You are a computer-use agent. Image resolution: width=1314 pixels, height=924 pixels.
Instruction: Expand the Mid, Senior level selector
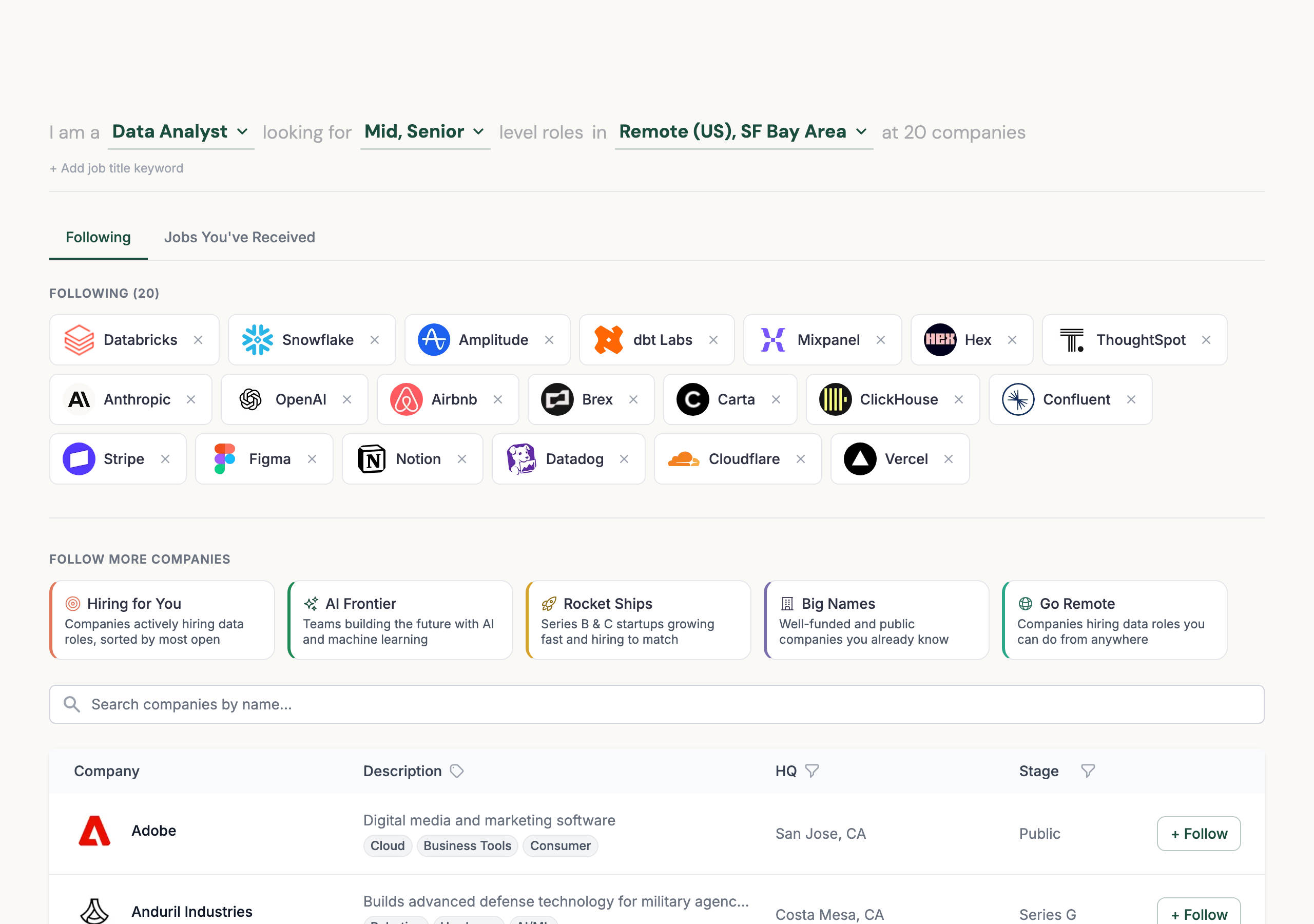pyautogui.click(x=424, y=132)
